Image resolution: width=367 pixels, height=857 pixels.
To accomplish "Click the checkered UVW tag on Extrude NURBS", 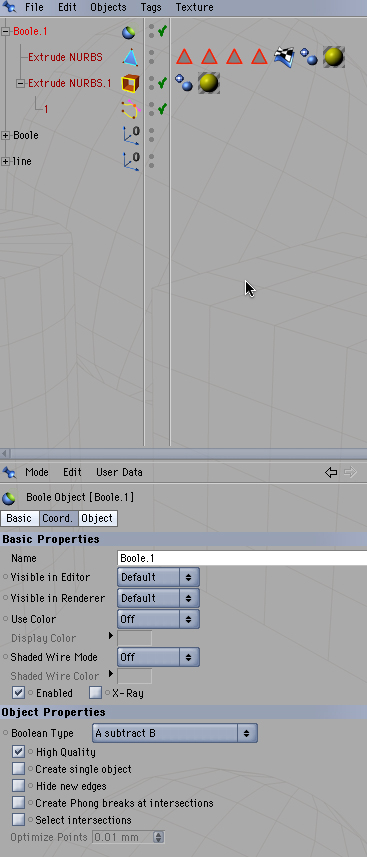I will pos(284,57).
